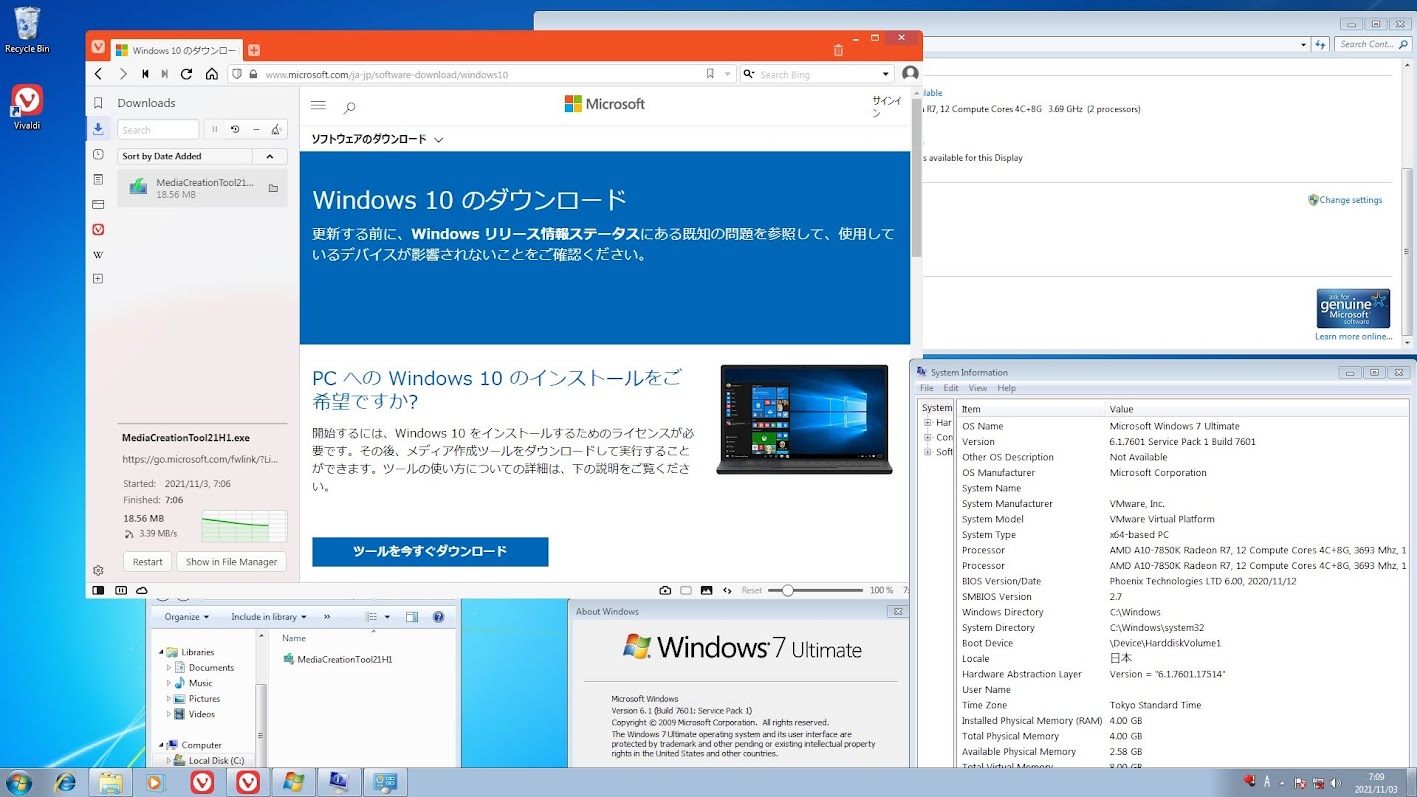Pause the download in Downloads panel
The height and width of the screenshot is (797, 1417).
coord(214,129)
